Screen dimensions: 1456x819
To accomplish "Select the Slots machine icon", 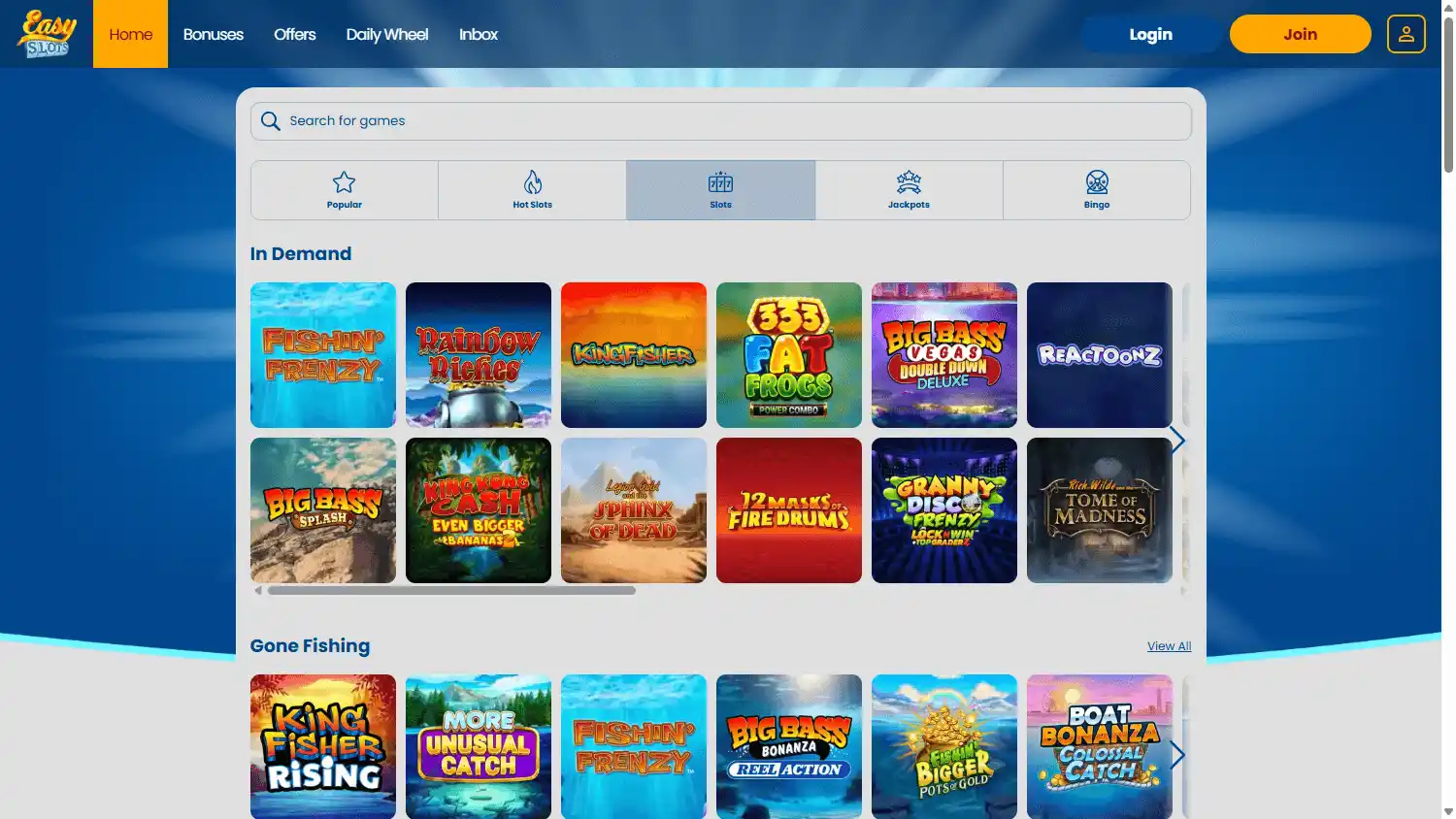I will [x=720, y=182].
